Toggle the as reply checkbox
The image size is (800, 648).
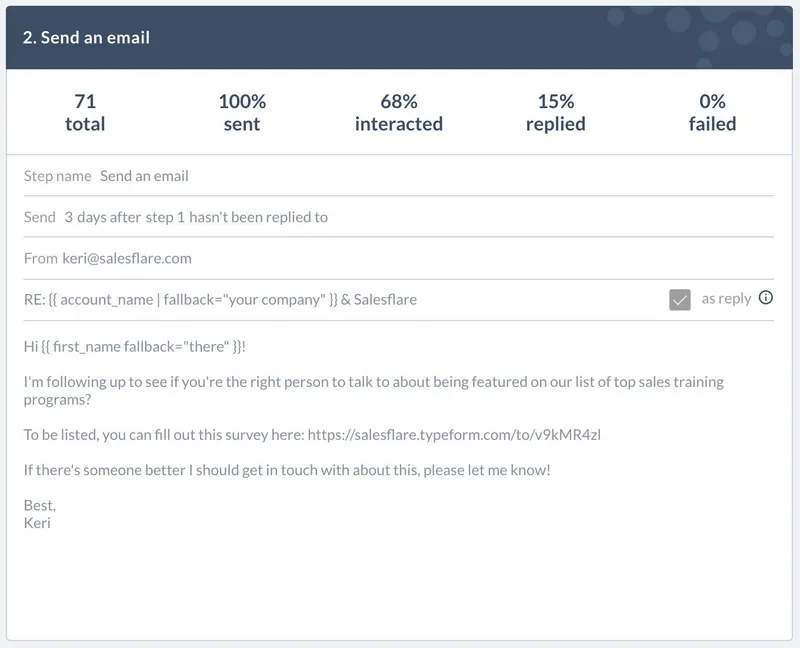[x=680, y=300]
